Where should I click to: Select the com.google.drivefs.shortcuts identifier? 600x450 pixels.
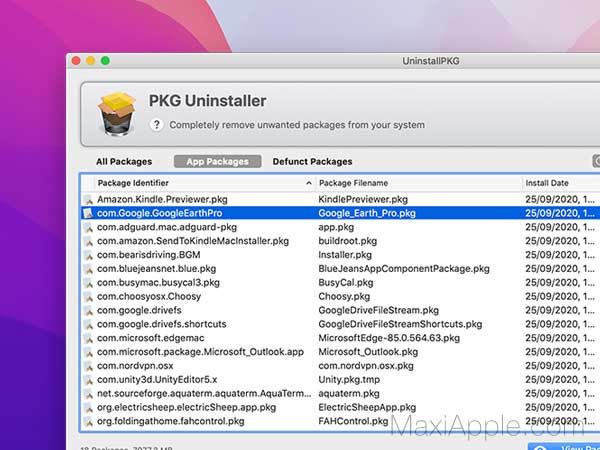point(161,324)
